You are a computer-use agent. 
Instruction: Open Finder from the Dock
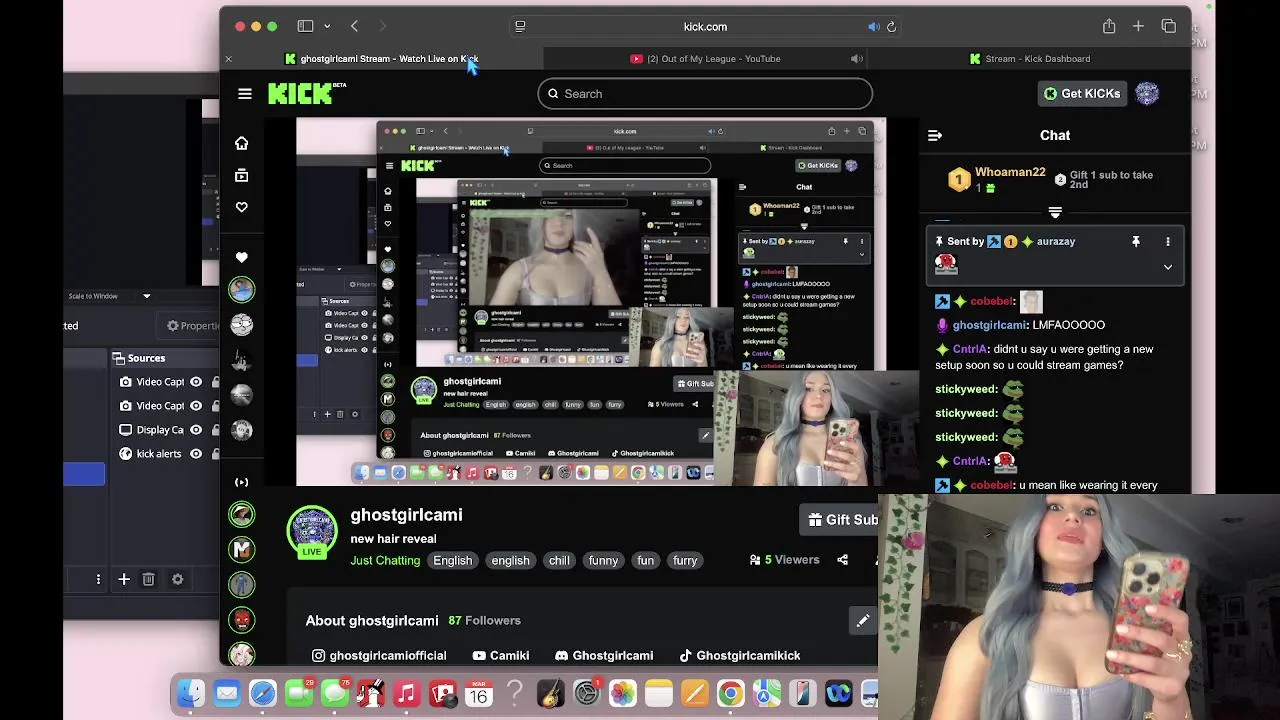pyautogui.click(x=190, y=693)
